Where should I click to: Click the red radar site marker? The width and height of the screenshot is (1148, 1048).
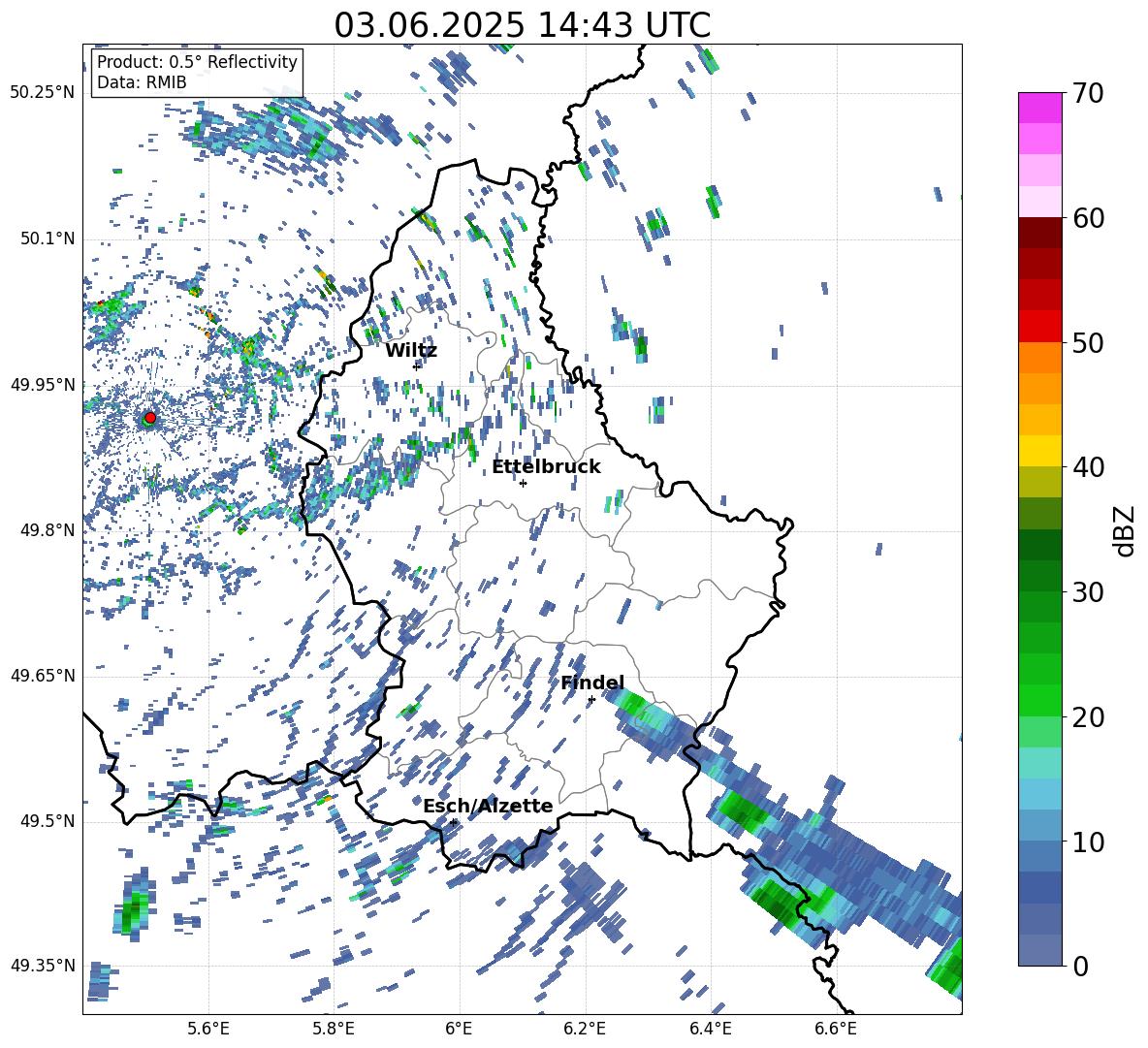click(150, 417)
